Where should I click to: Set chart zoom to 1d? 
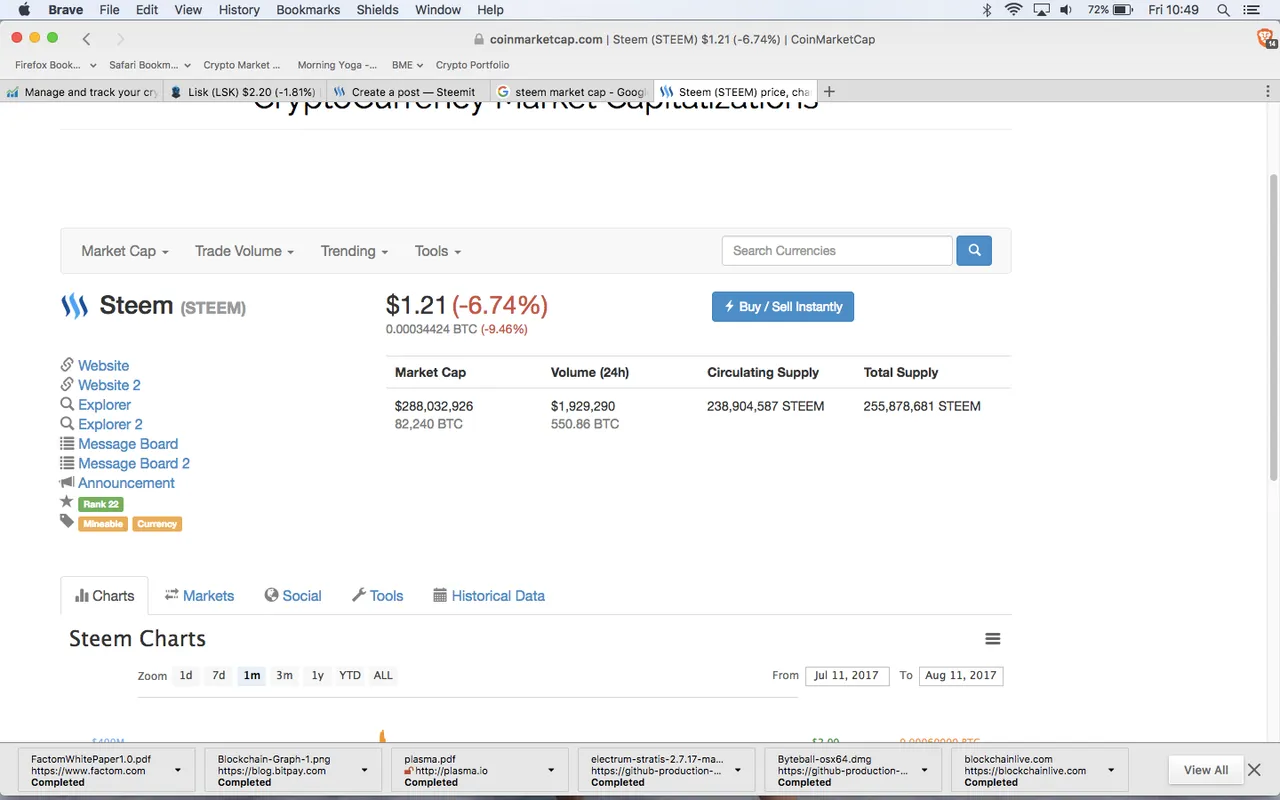pos(186,676)
